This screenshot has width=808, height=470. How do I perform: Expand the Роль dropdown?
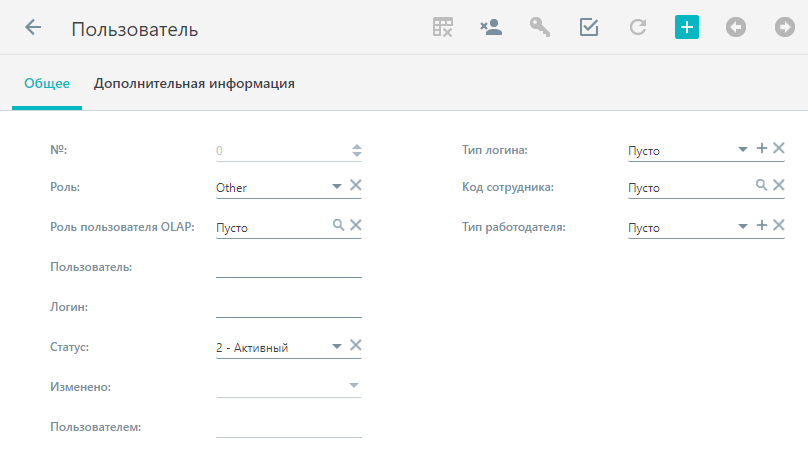[x=336, y=187]
